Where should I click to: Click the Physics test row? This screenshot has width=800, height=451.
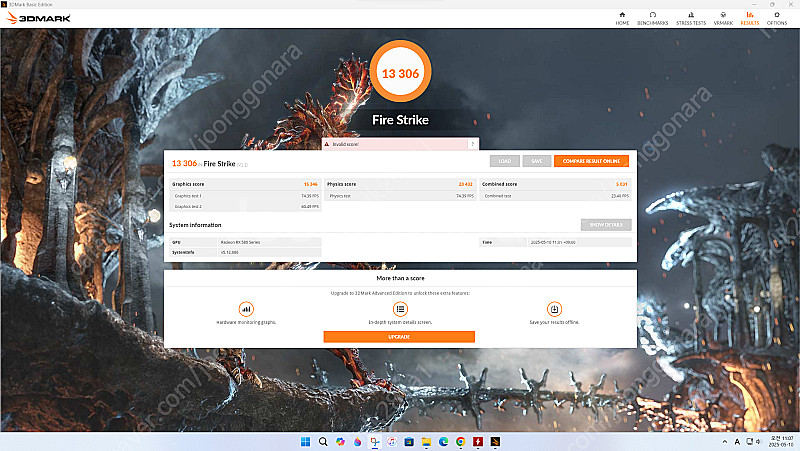click(401, 196)
